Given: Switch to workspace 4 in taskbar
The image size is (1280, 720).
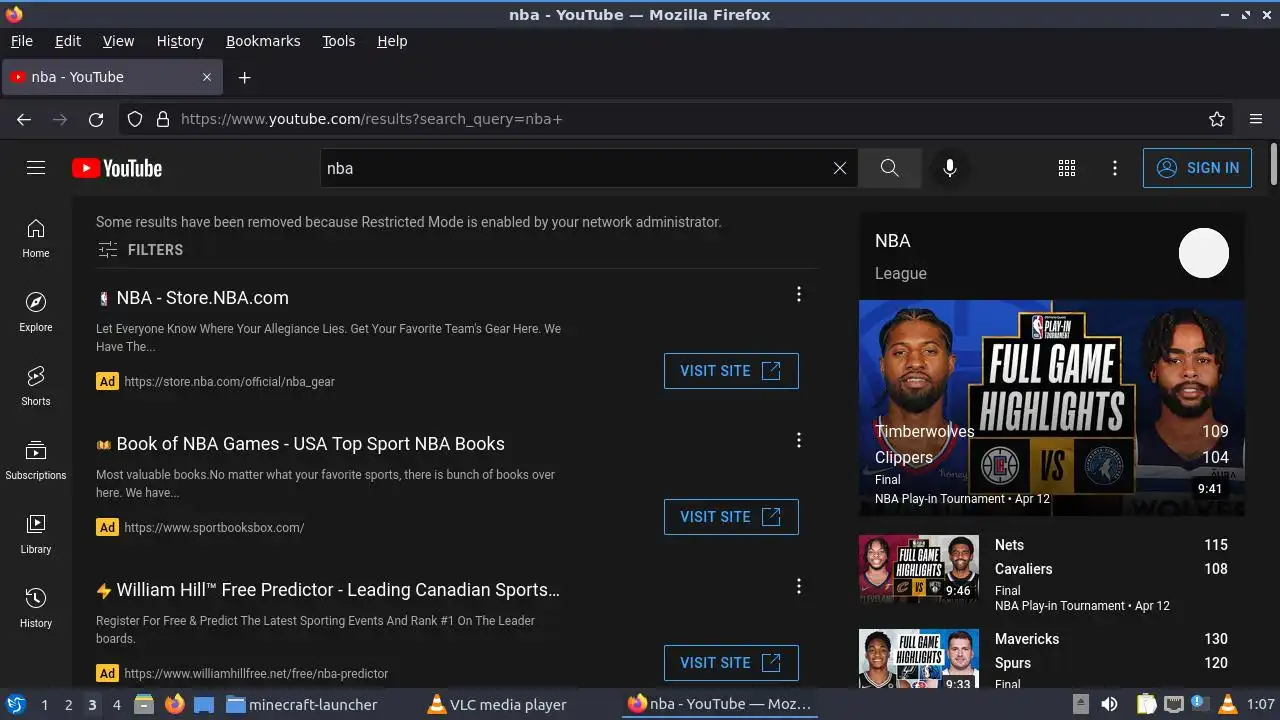Looking at the screenshot, I should point(116,705).
